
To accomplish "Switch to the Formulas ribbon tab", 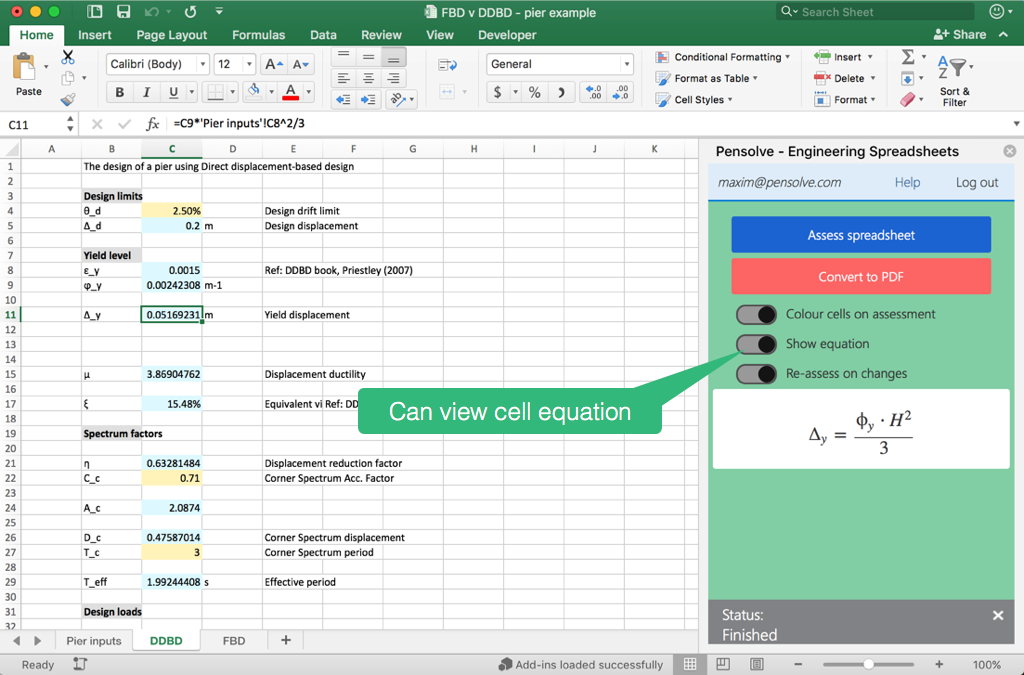I will [259, 35].
